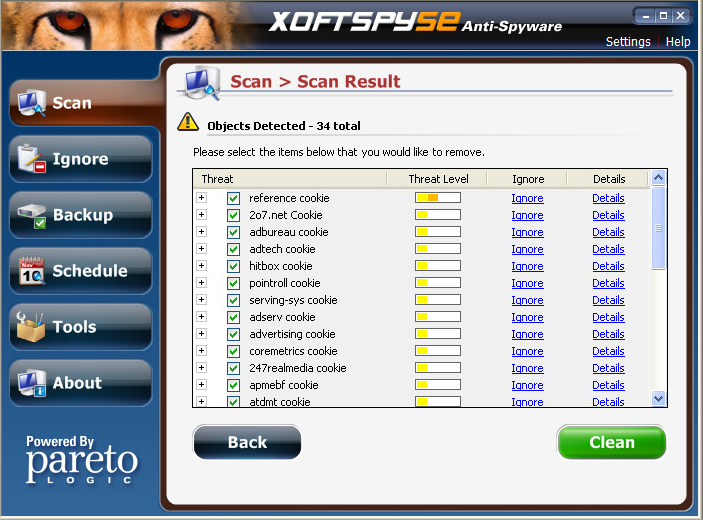
Task: Click threat level bar of adtech cookie
Action: [x=438, y=249]
